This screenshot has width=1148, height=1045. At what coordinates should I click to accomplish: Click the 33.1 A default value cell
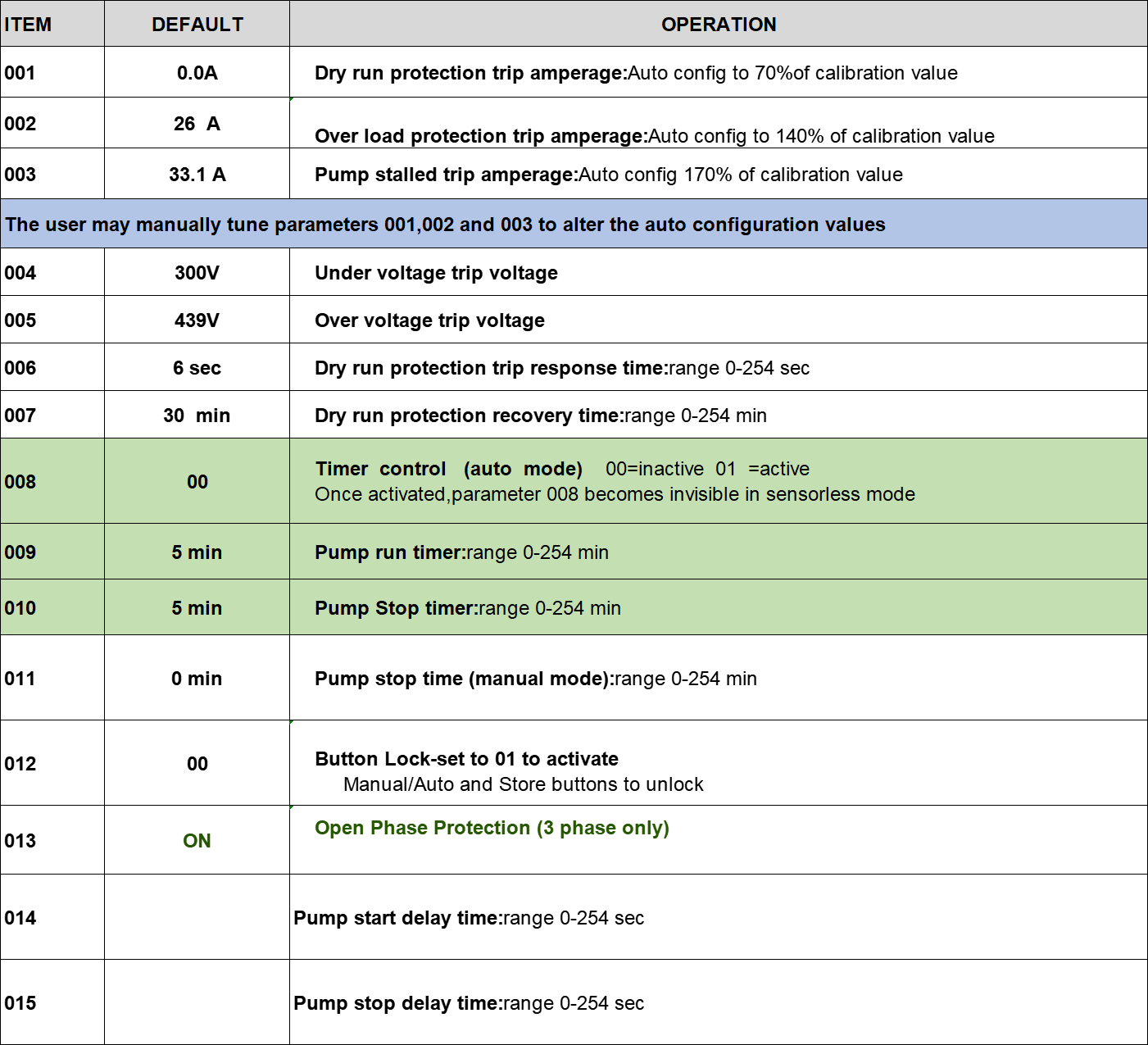197,174
